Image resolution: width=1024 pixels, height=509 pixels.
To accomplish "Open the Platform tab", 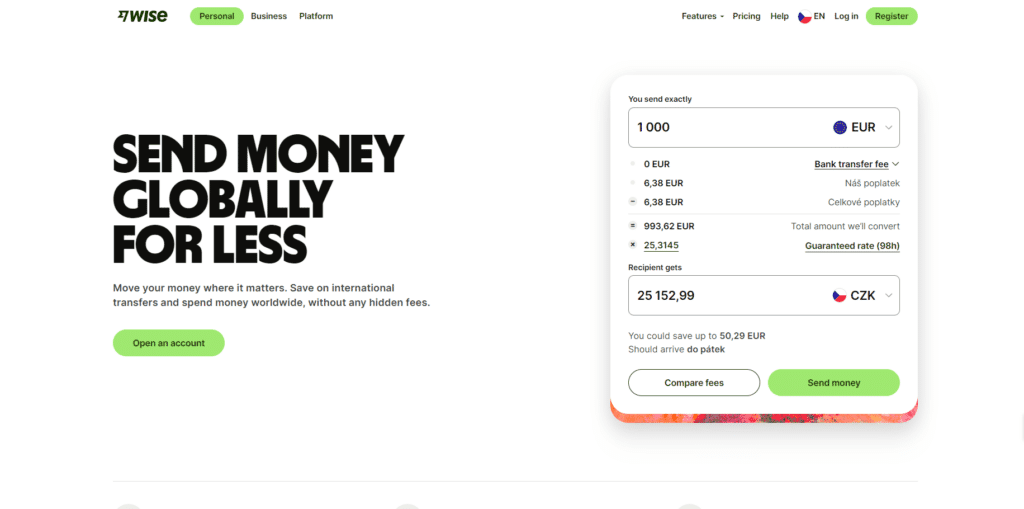I will pos(316,17).
